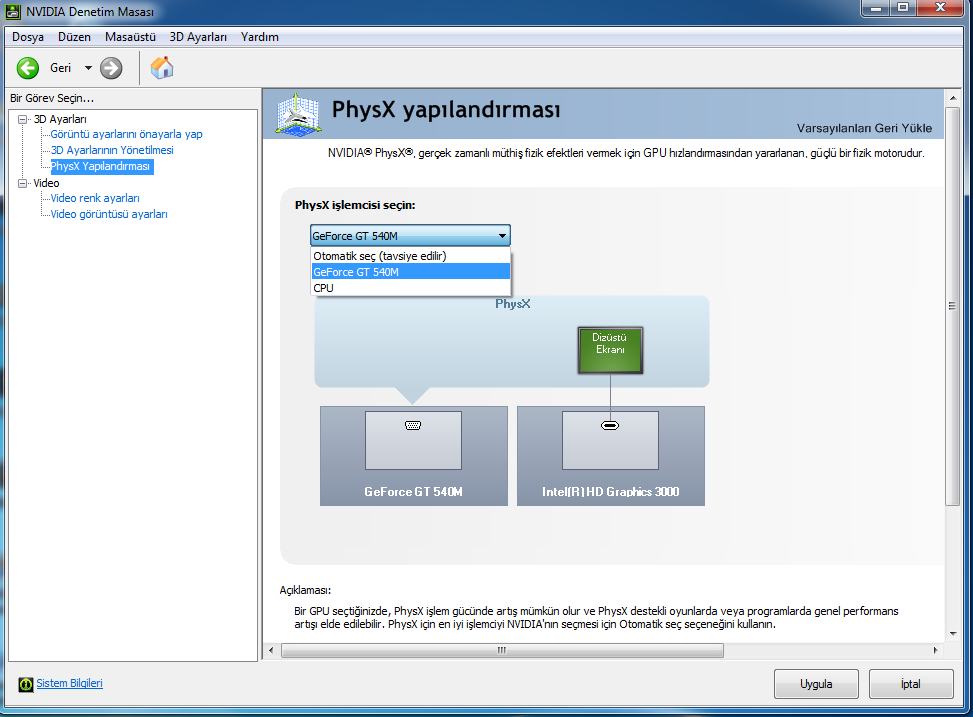Click the Açıklaması heading text
The height and width of the screenshot is (717, 973).
(x=305, y=590)
